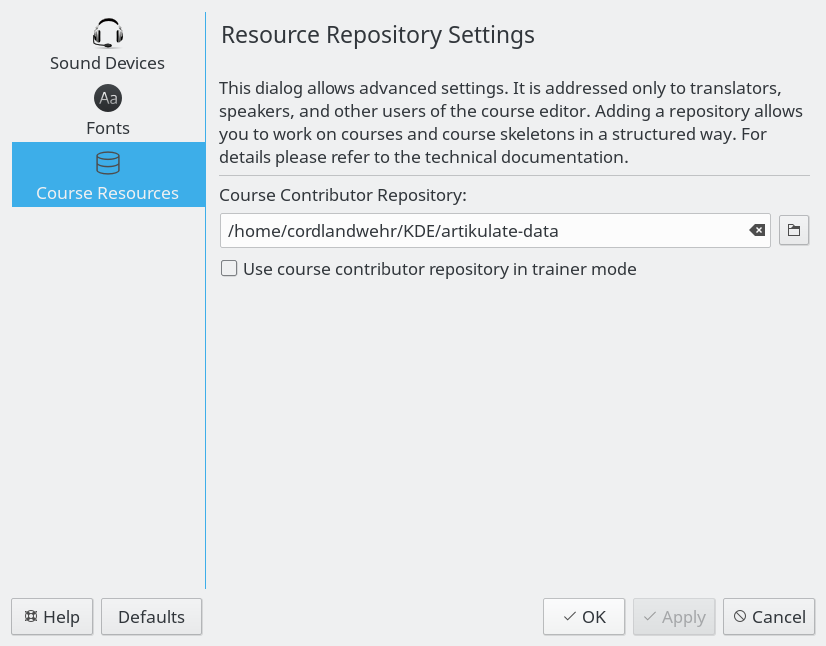Click the Cancel circle-slash icon

click(x=740, y=616)
